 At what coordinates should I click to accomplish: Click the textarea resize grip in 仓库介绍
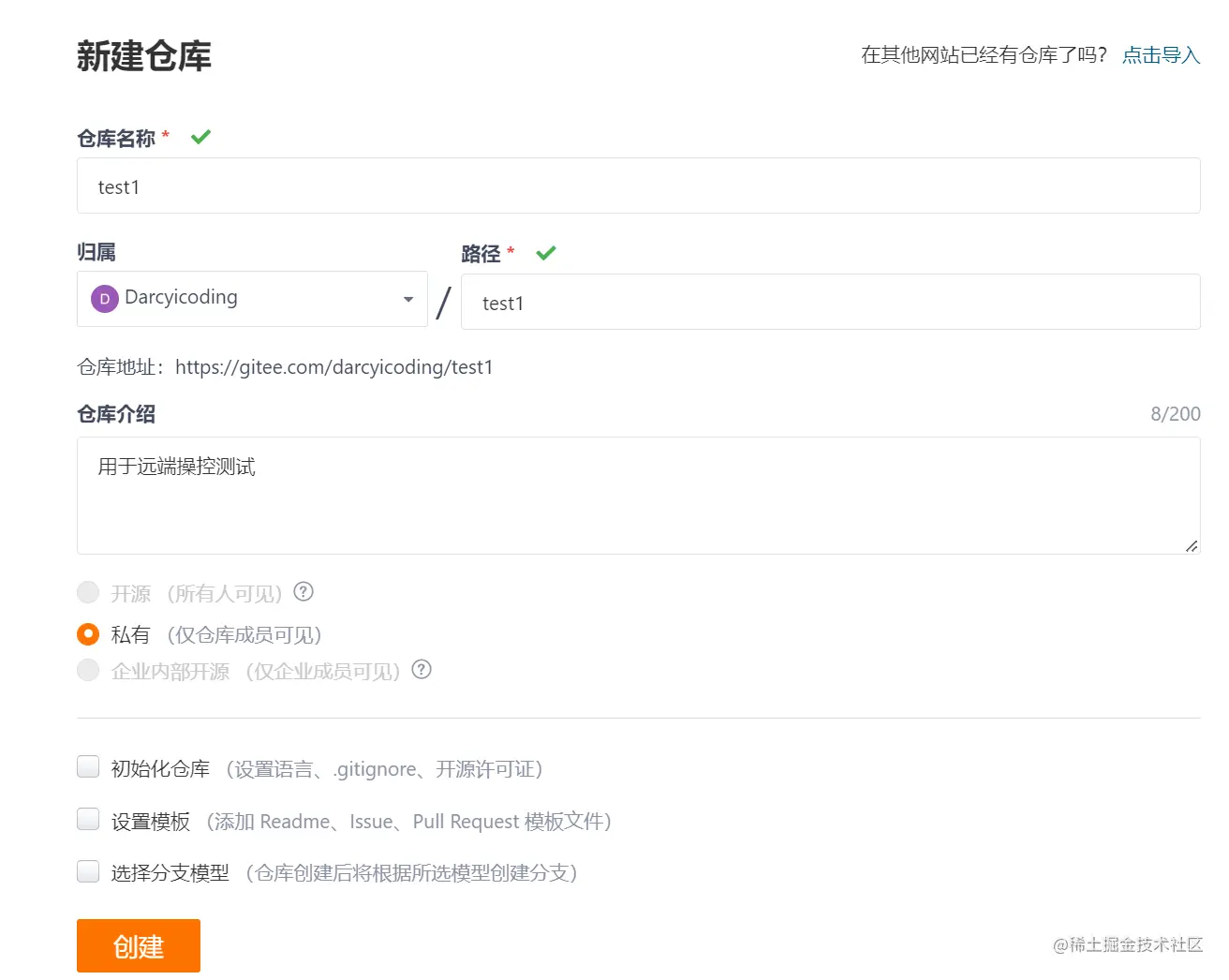1192,545
